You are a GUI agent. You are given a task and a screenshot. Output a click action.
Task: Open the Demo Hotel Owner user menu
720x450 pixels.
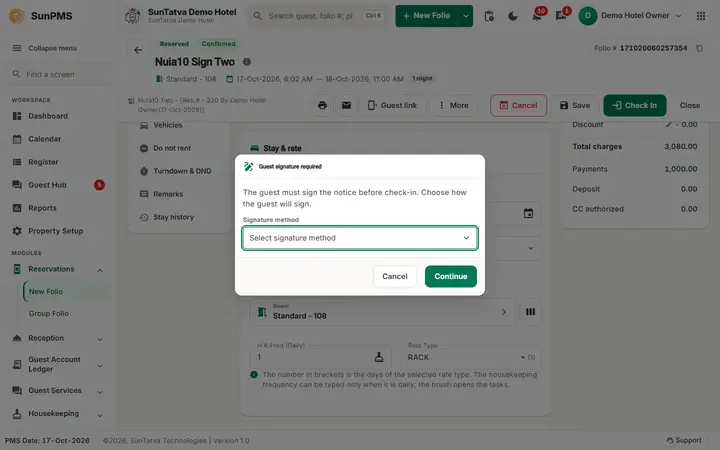(x=630, y=16)
